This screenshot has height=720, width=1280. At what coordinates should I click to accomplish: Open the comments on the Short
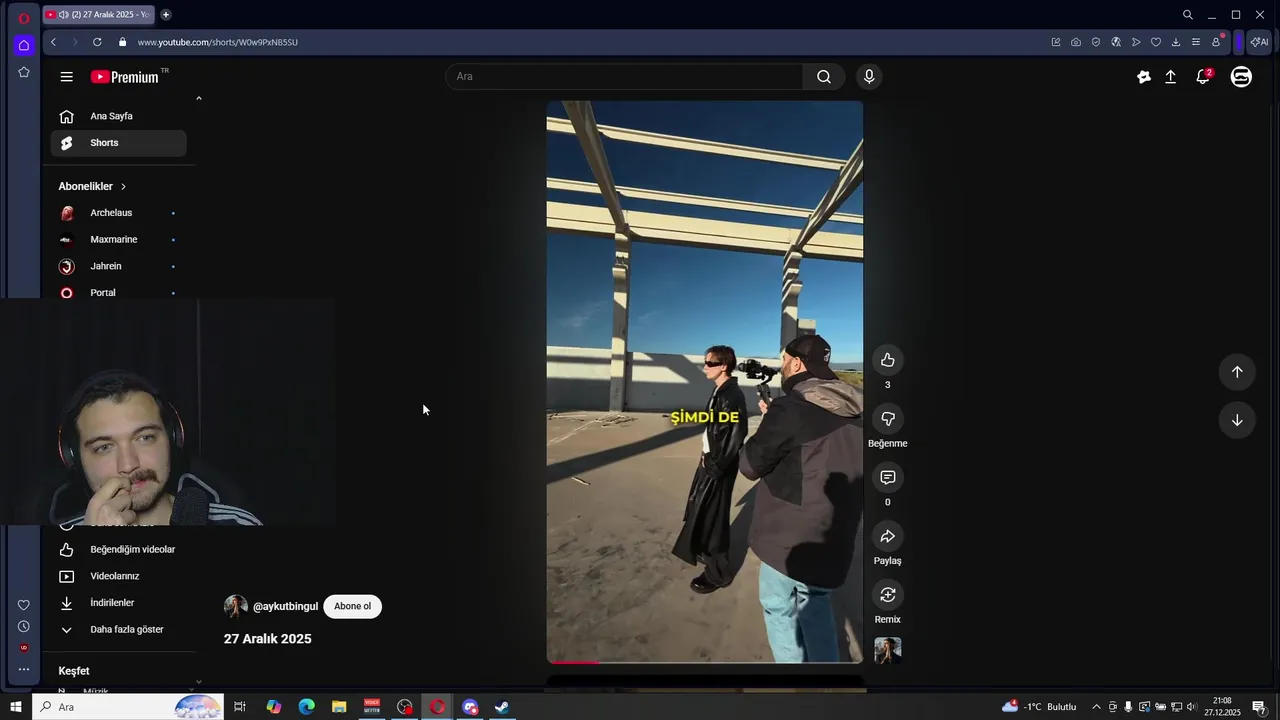[x=887, y=478]
